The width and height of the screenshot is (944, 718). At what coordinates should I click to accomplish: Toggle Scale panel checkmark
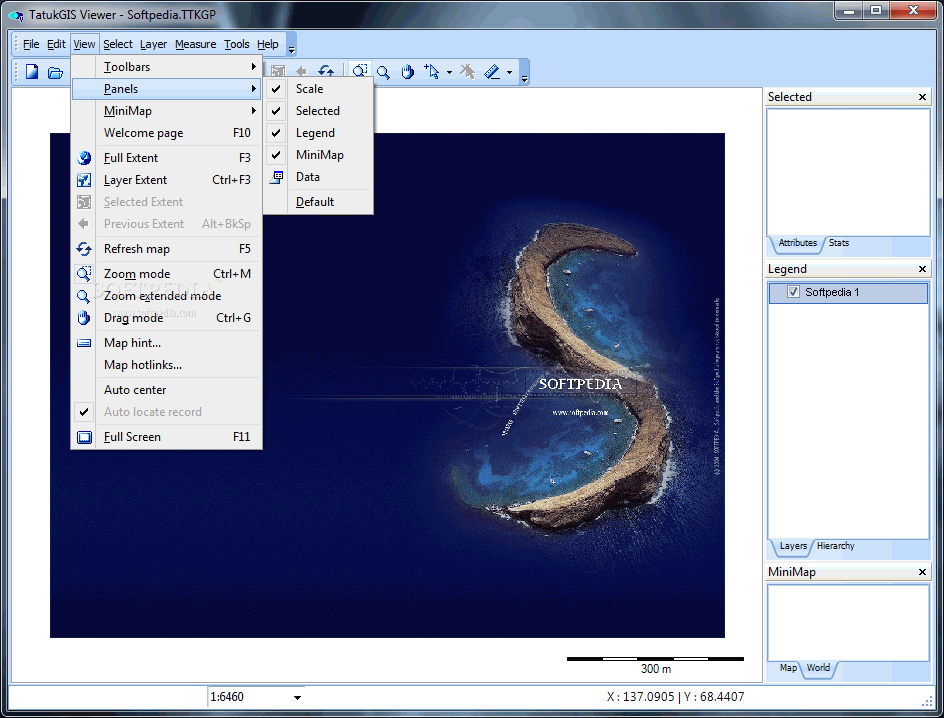click(x=276, y=89)
